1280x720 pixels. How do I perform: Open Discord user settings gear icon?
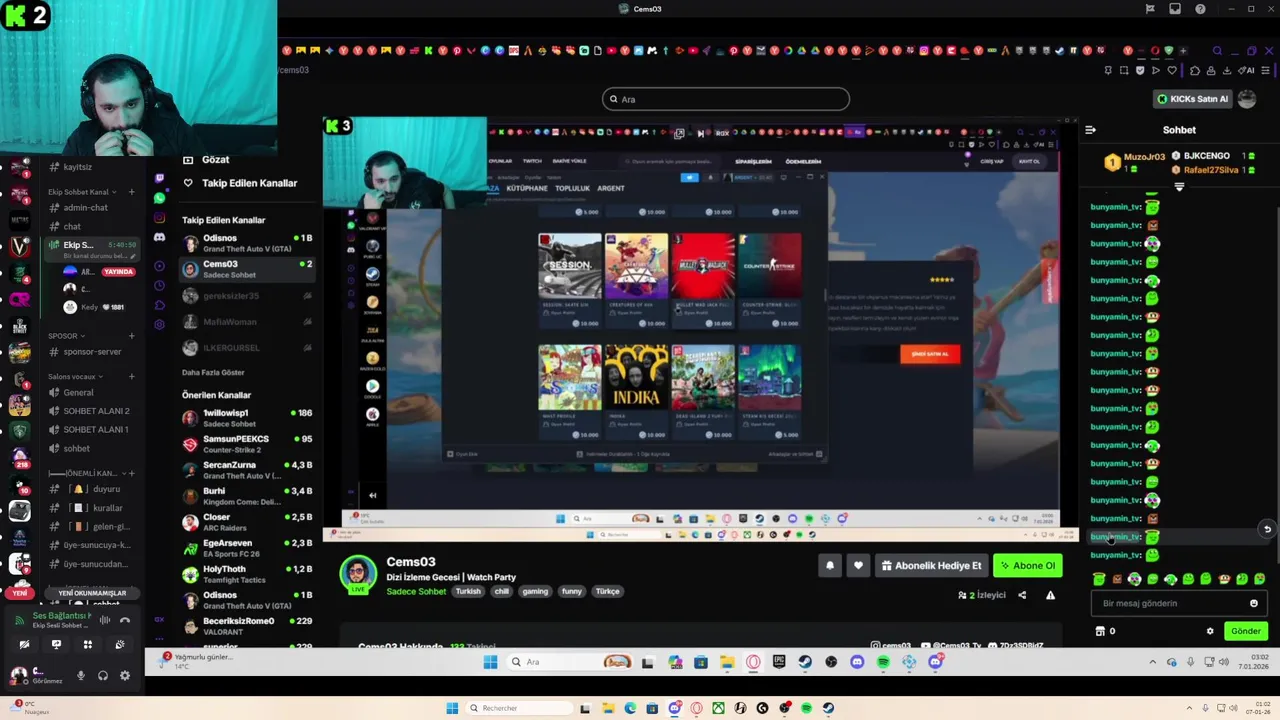125,676
